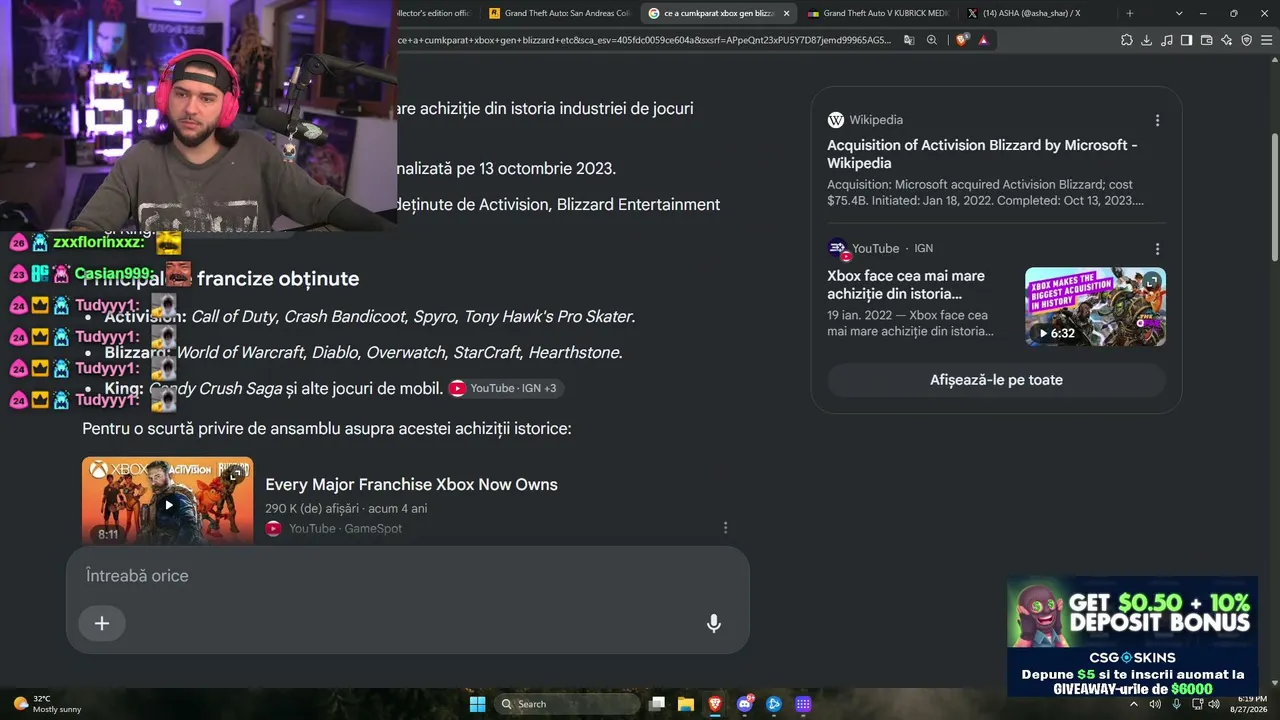Click the 'Afișează-le pe toate' button
The width and height of the screenshot is (1280, 720).
(x=996, y=380)
